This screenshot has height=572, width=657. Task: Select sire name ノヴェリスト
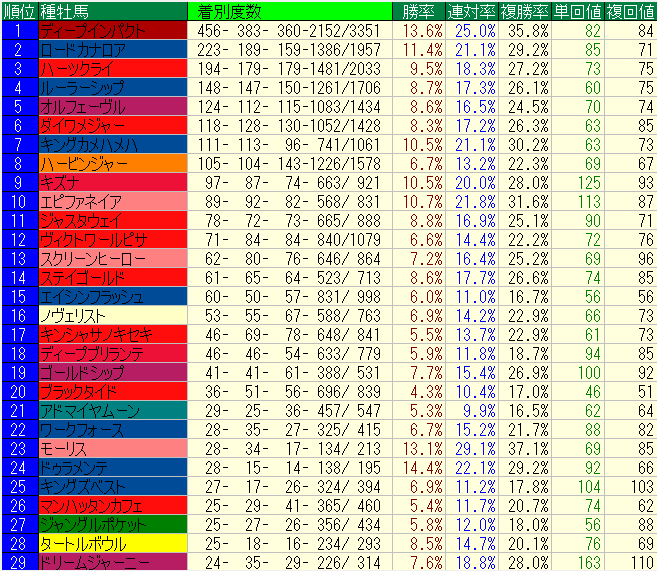coord(113,316)
